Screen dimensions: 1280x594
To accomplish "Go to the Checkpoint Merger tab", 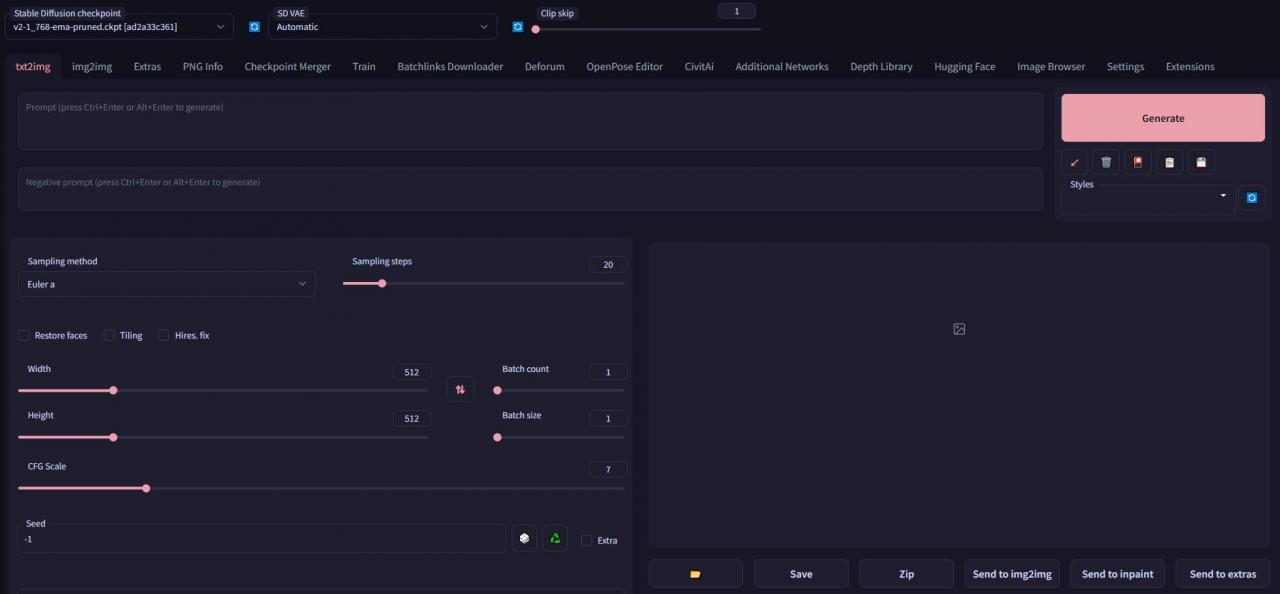I will click(288, 66).
